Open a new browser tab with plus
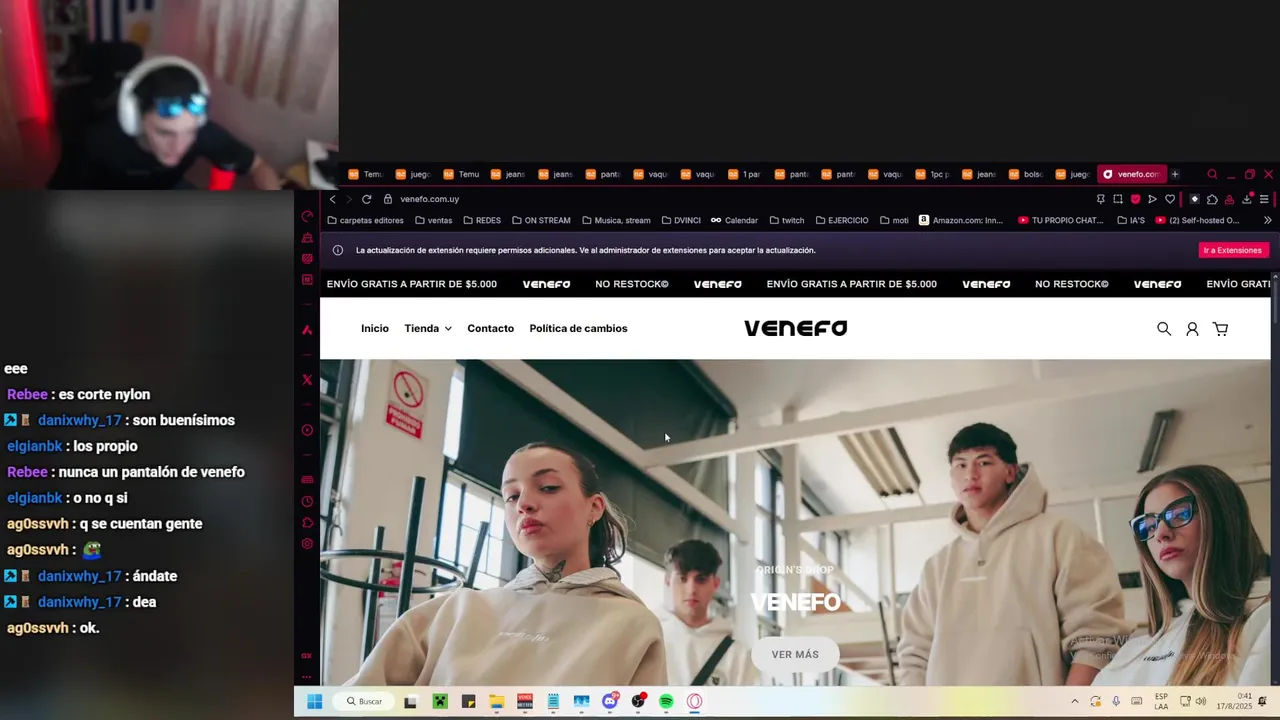This screenshot has width=1280, height=720. pos(1175,174)
